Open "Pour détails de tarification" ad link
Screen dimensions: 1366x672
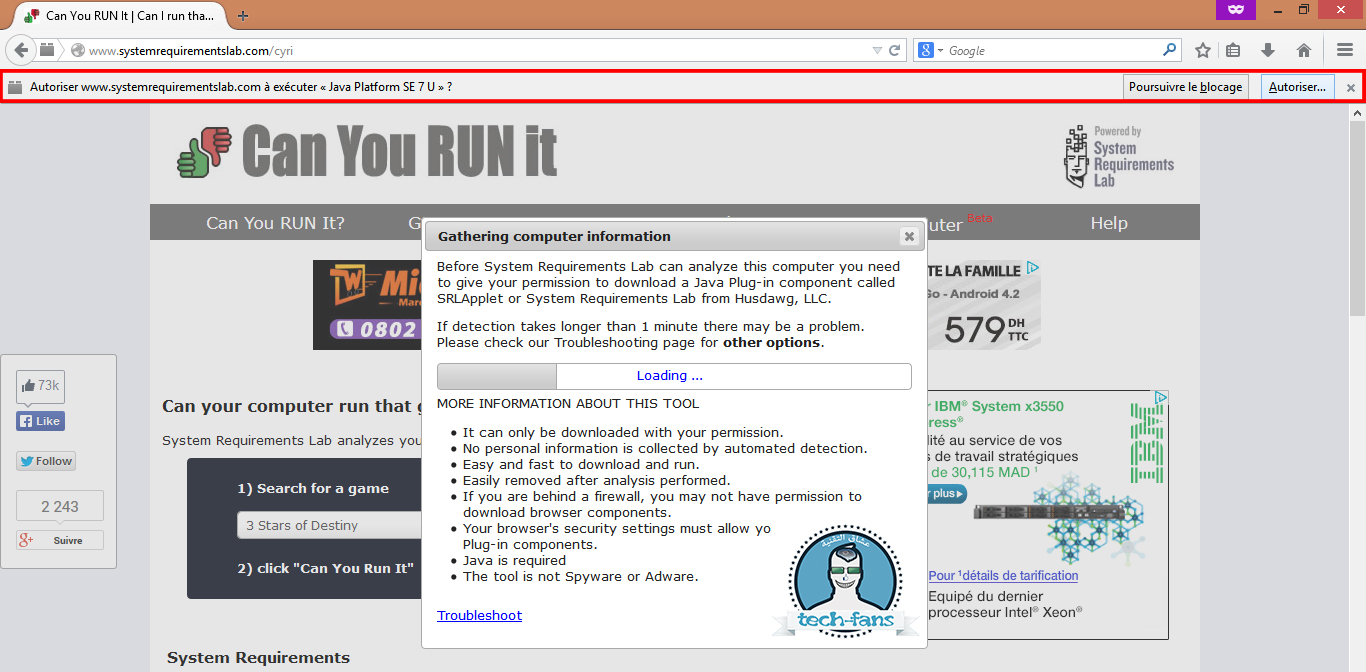(1003, 576)
